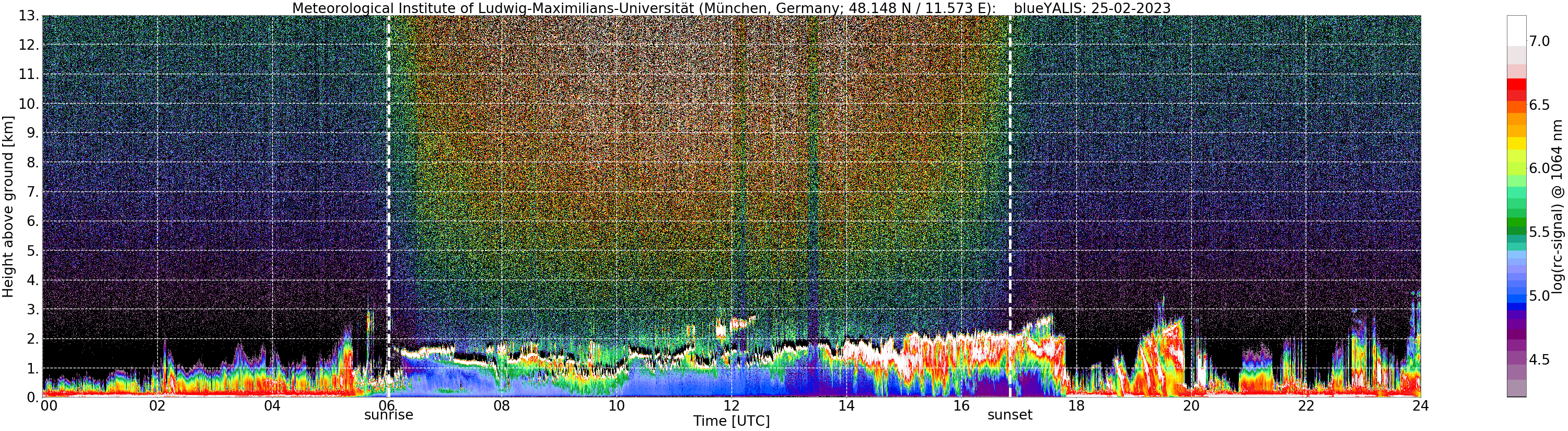Click the 'sunset' label below the axis
Image resolution: width=1568 pixels, height=431 pixels.
click(1010, 415)
